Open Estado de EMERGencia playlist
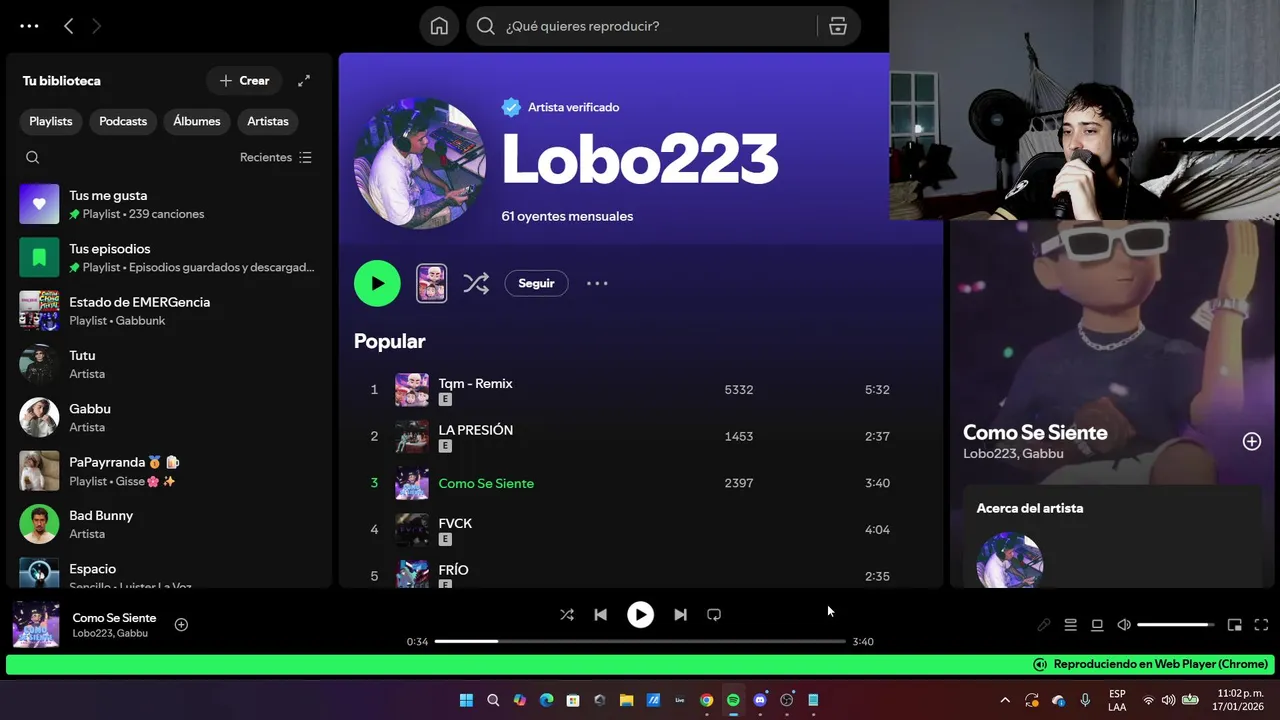The height and width of the screenshot is (720, 1280). 170,311
